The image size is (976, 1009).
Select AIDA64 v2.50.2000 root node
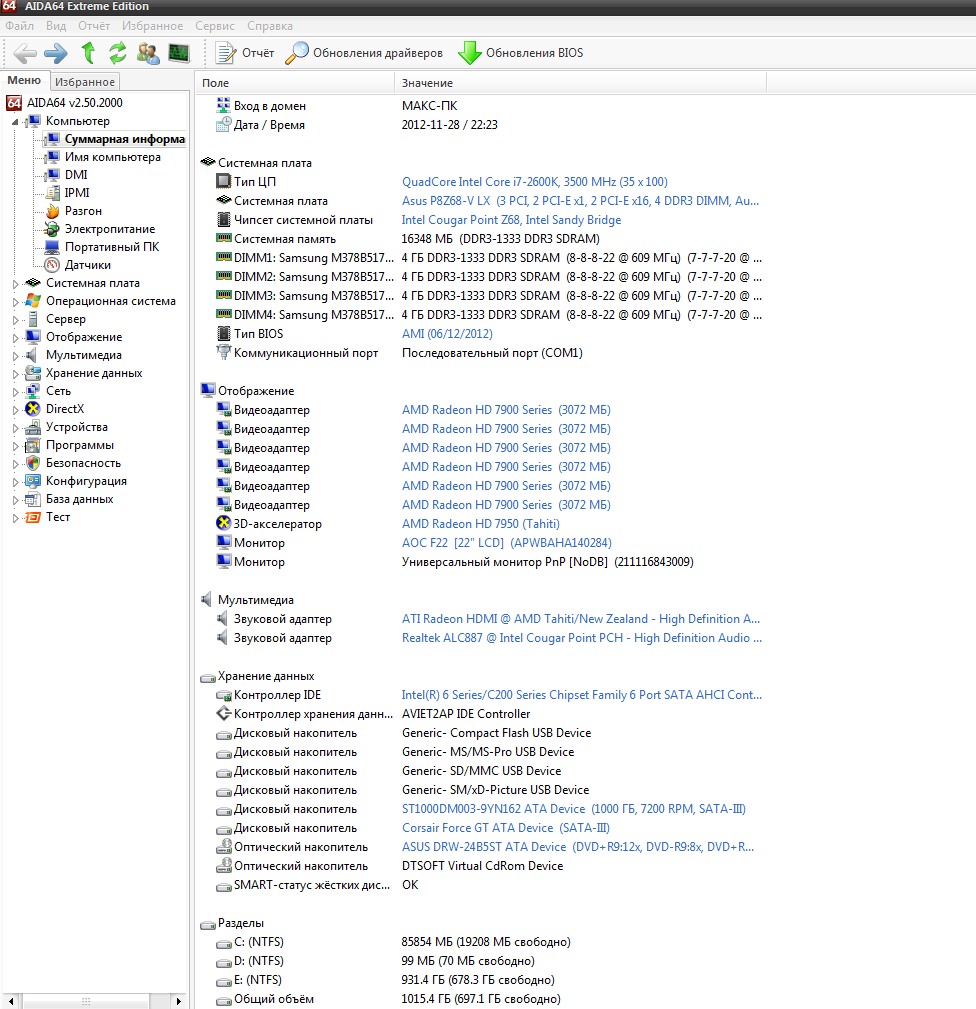click(x=74, y=103)
